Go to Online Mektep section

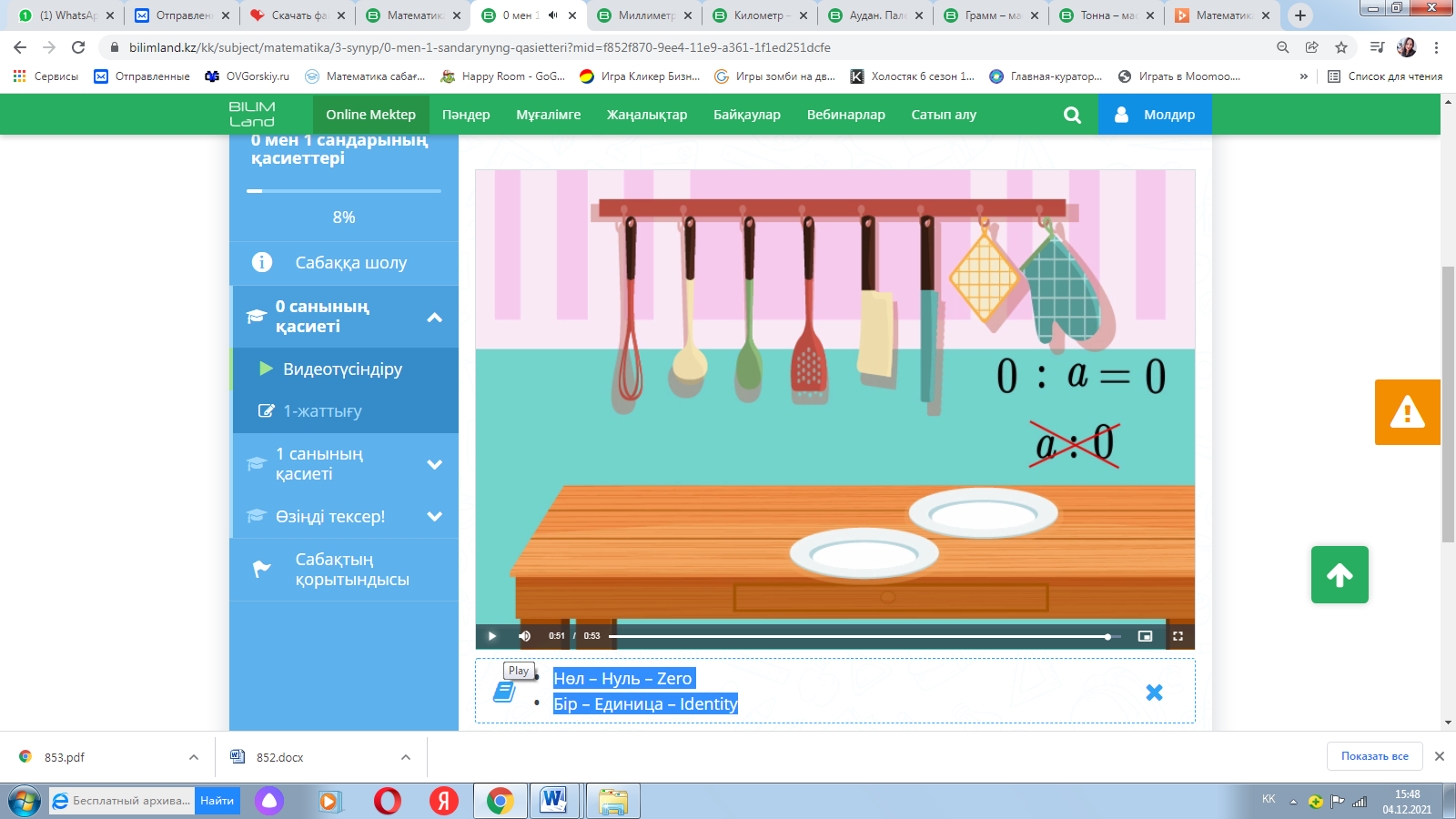tap(371, 115)
